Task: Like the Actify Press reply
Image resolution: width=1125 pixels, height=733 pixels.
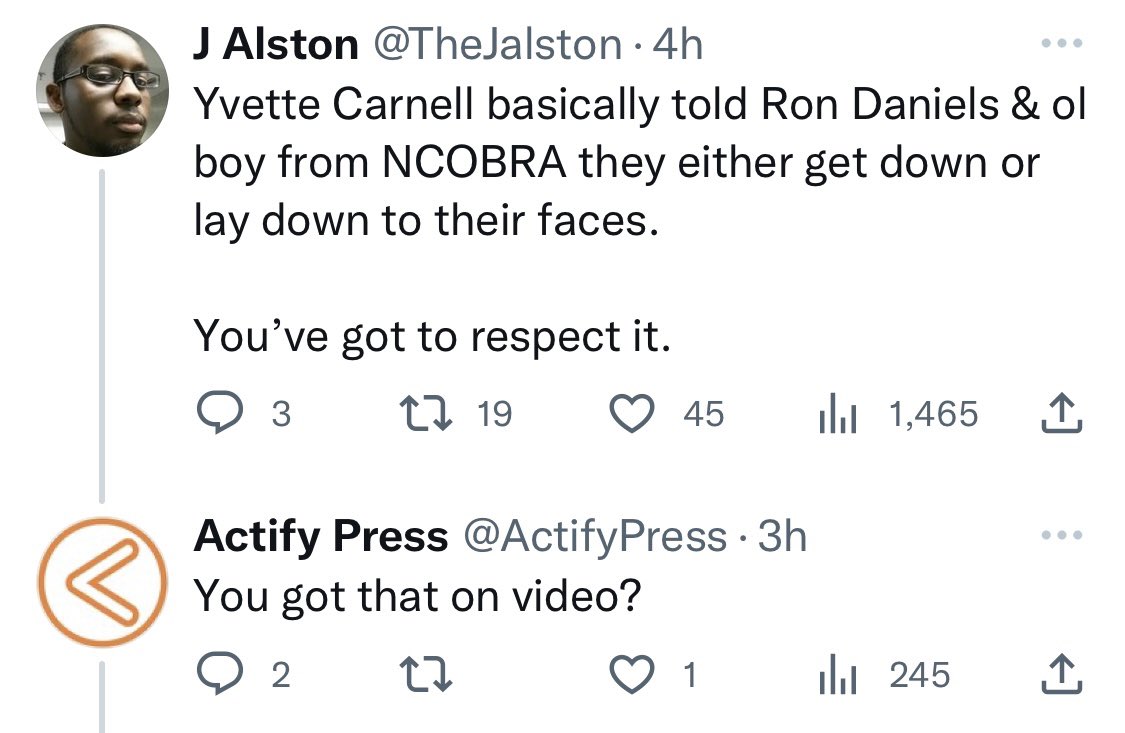Action: (x=631, y=675)
